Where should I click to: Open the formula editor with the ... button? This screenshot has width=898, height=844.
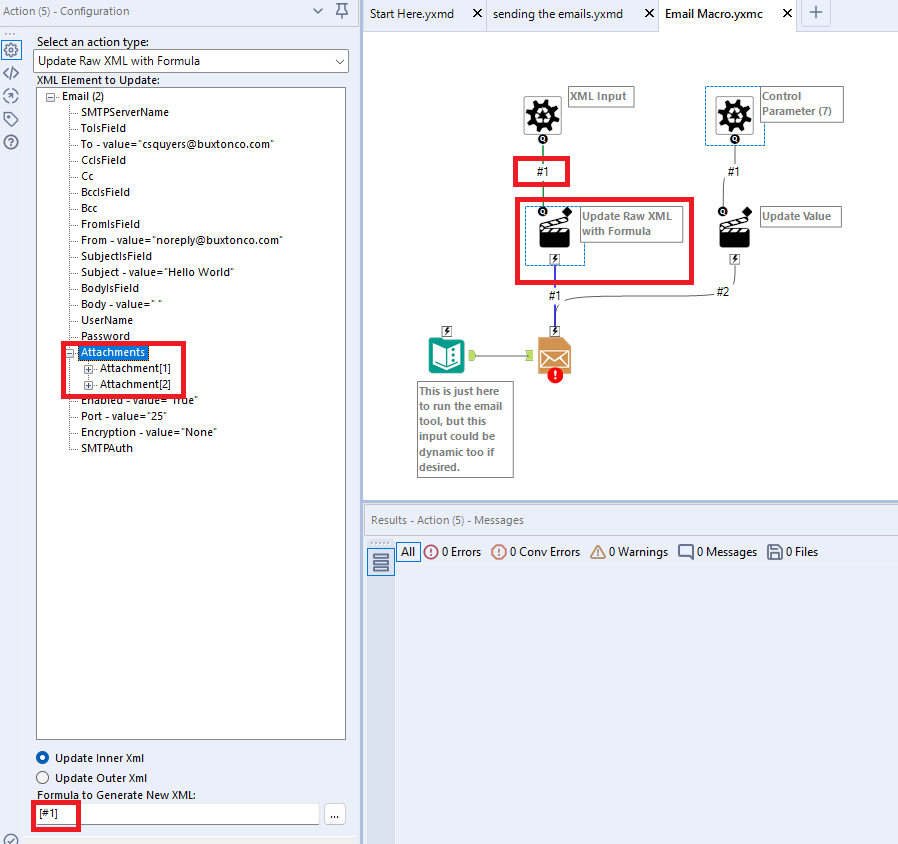[x=334, y=815]
